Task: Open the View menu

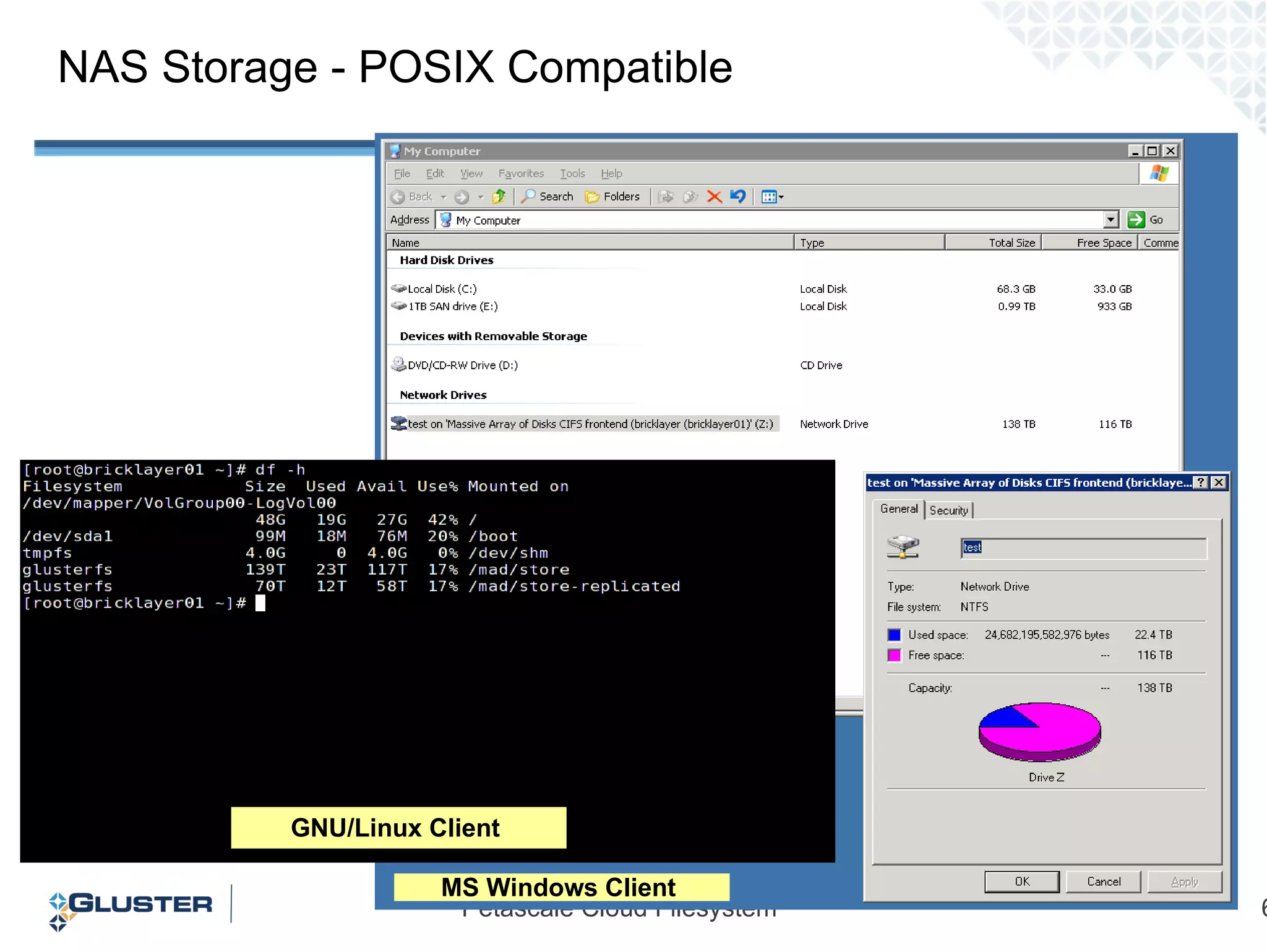Action: (471, 174)
